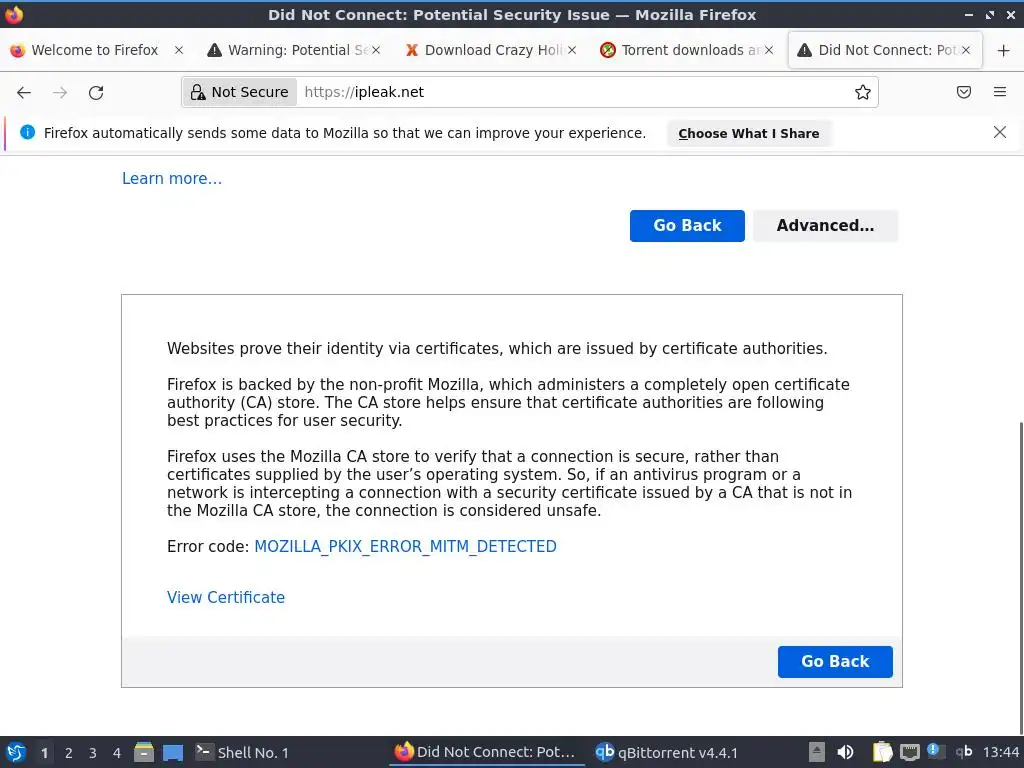
Task: Close the Download Crazy Holi tab
Action: [572, 50]
